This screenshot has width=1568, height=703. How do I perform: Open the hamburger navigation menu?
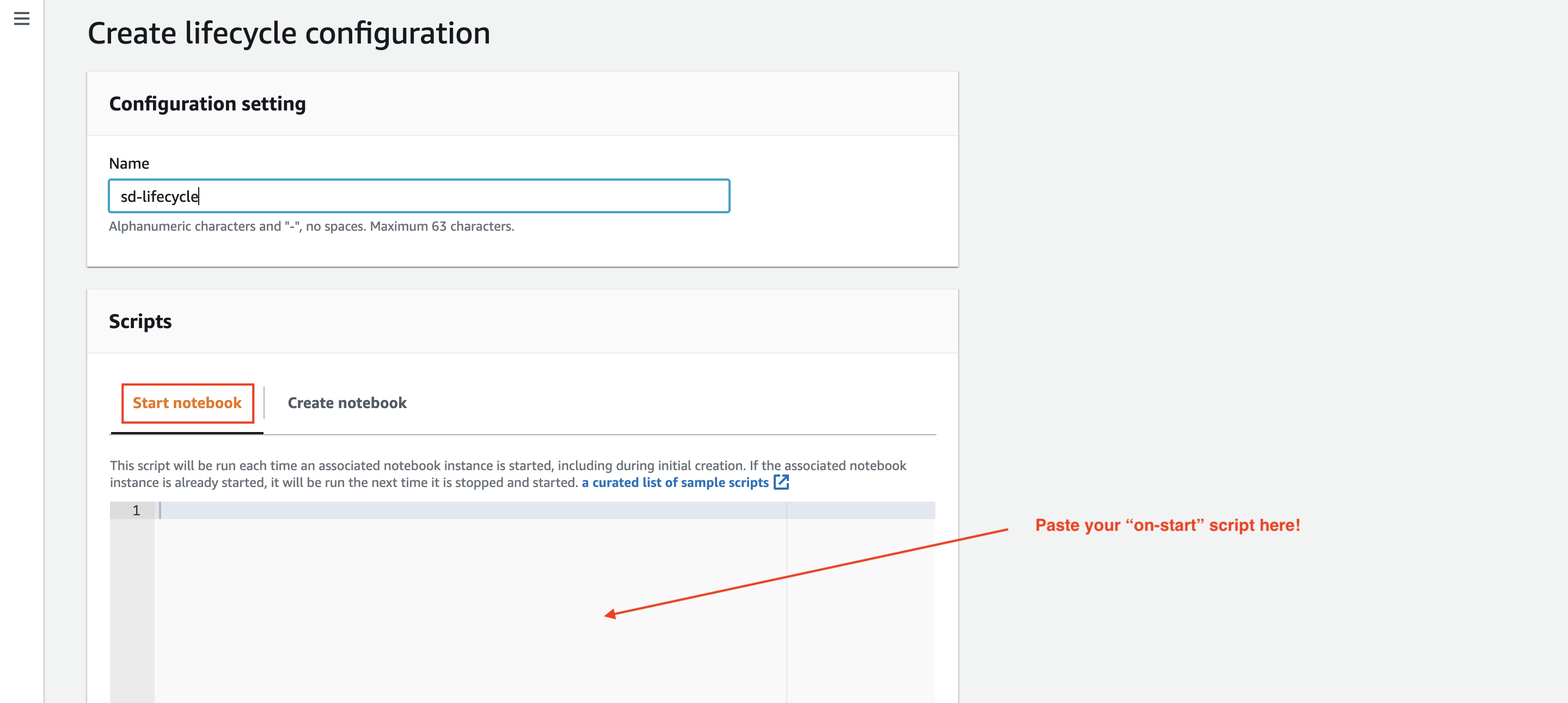22,19
